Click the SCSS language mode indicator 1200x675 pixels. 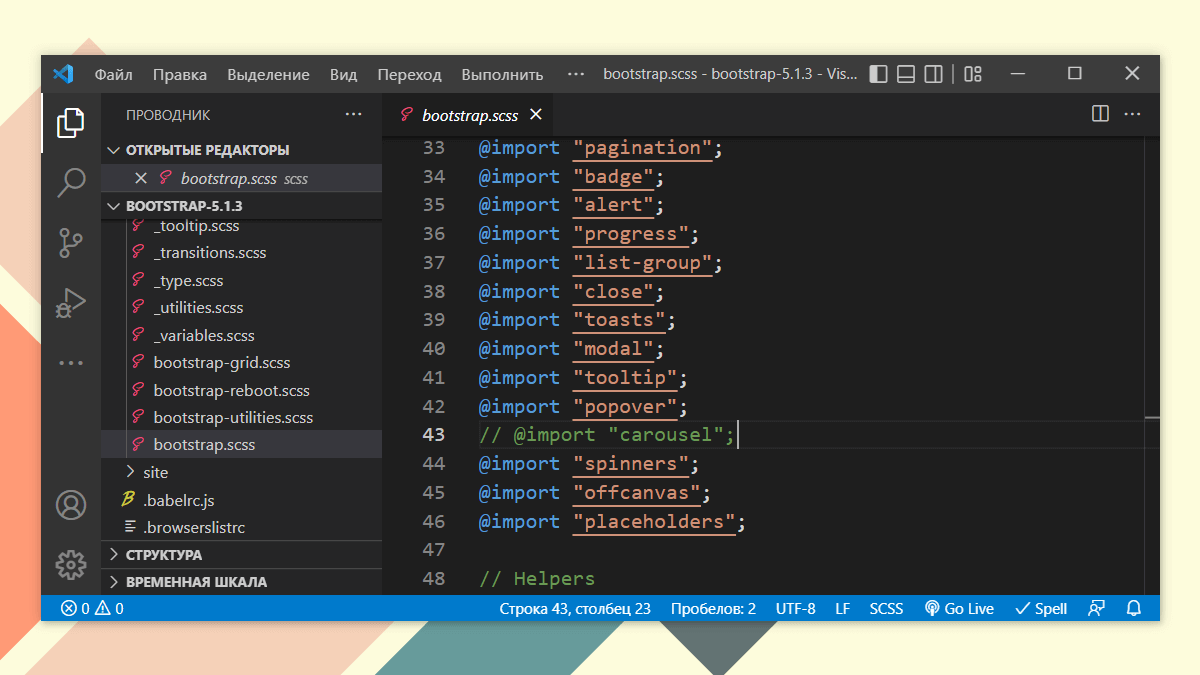[885, 608]
